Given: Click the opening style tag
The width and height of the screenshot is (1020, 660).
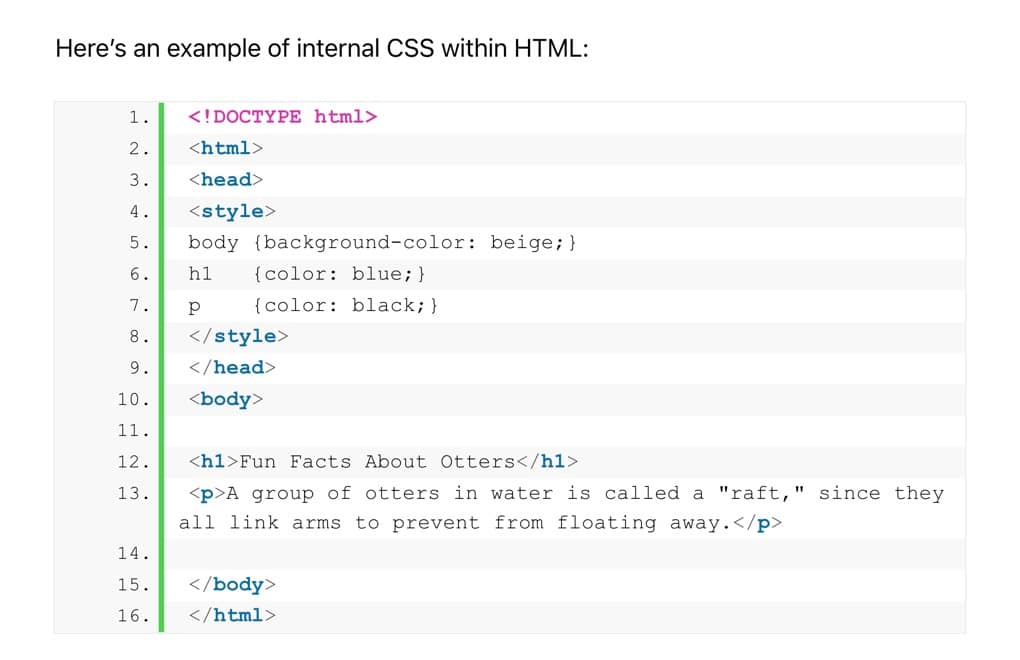Looking at the screenshot, I should pyautogui.click(x=232, y=211).
